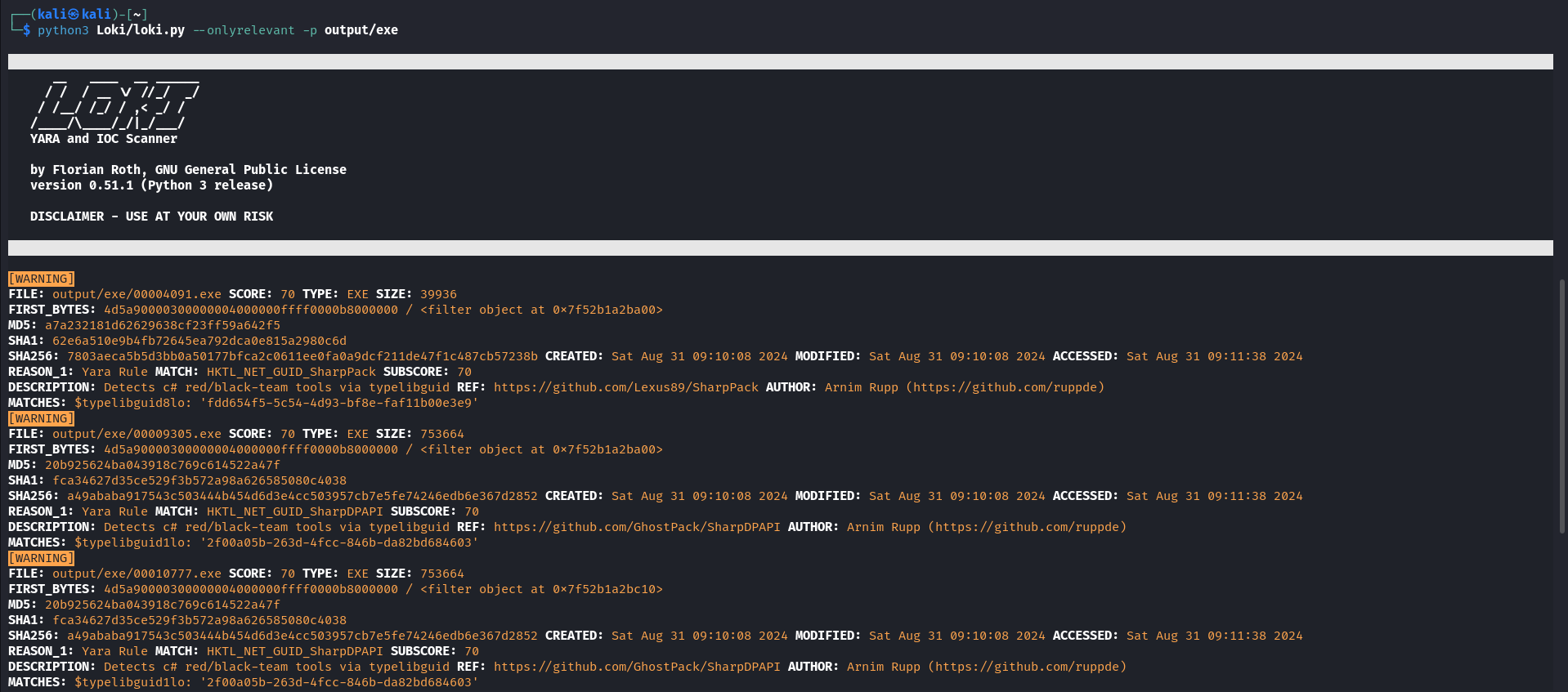Click 'version 0.51.1 (Python 3 release)' line
Screen dimensions: 1568x692
click(152, 185)
